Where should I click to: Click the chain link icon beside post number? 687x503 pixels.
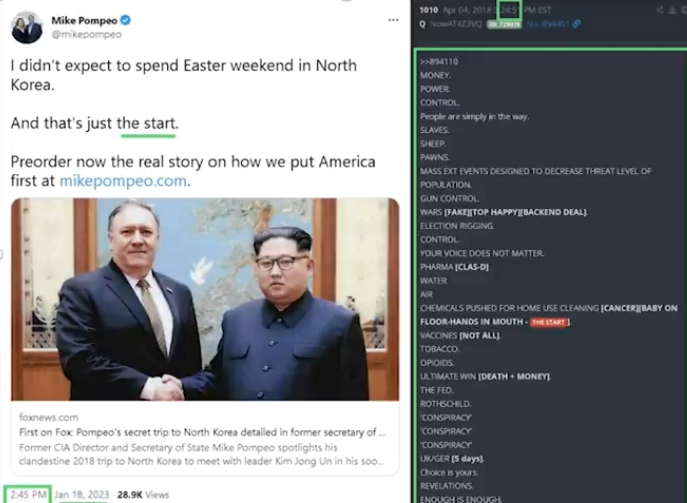click(577, 24)
